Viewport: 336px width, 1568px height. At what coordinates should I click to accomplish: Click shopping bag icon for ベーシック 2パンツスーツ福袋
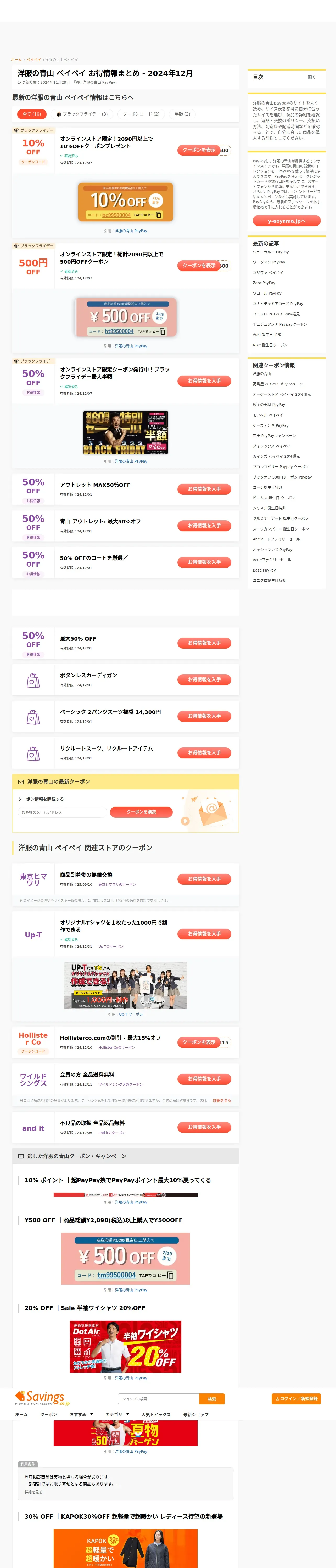pyautogui.click(x=33, y=717)
